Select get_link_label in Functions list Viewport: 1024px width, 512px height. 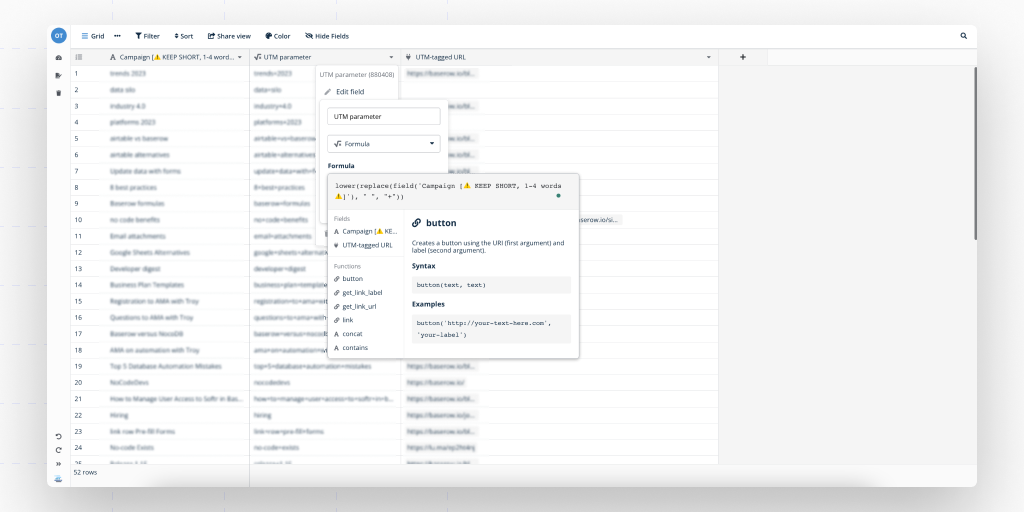[362, 292]
